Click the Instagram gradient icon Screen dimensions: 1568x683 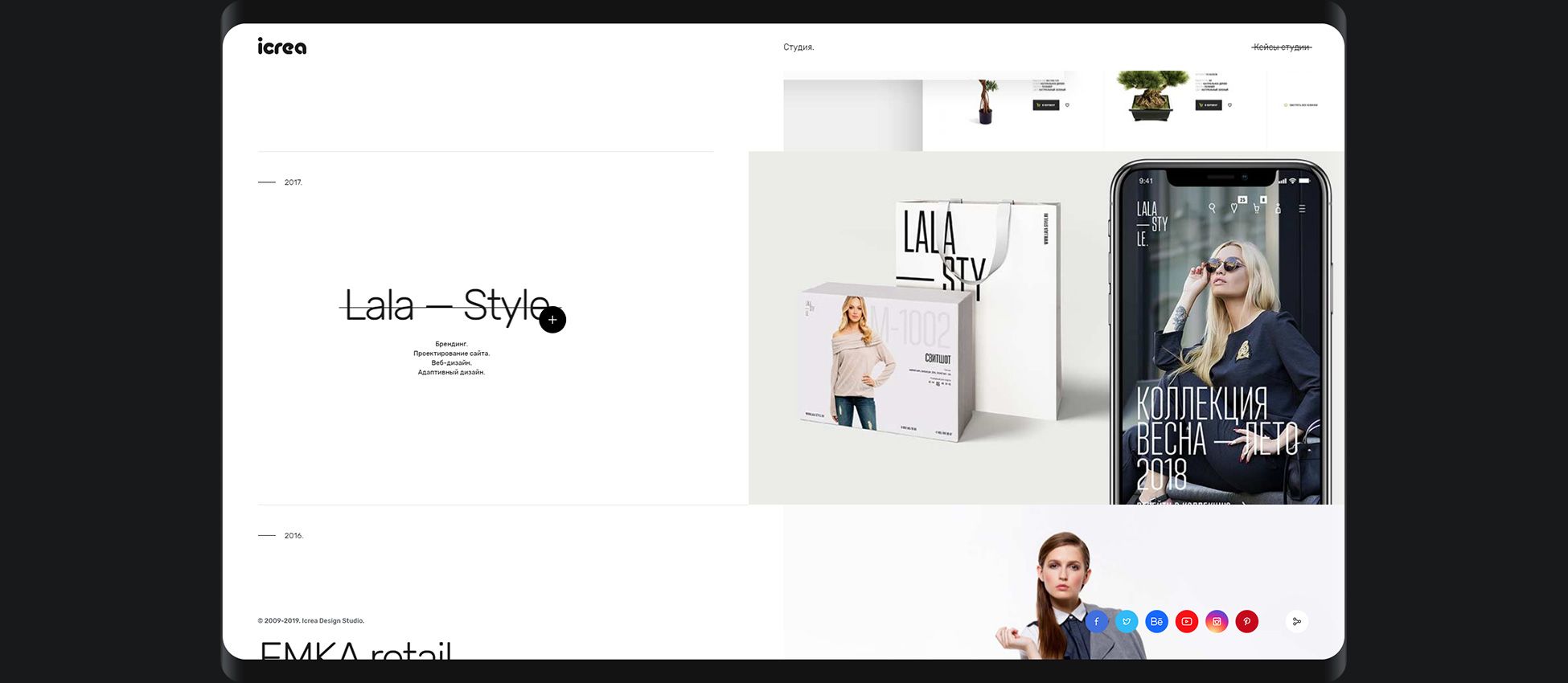[1217, 622]
